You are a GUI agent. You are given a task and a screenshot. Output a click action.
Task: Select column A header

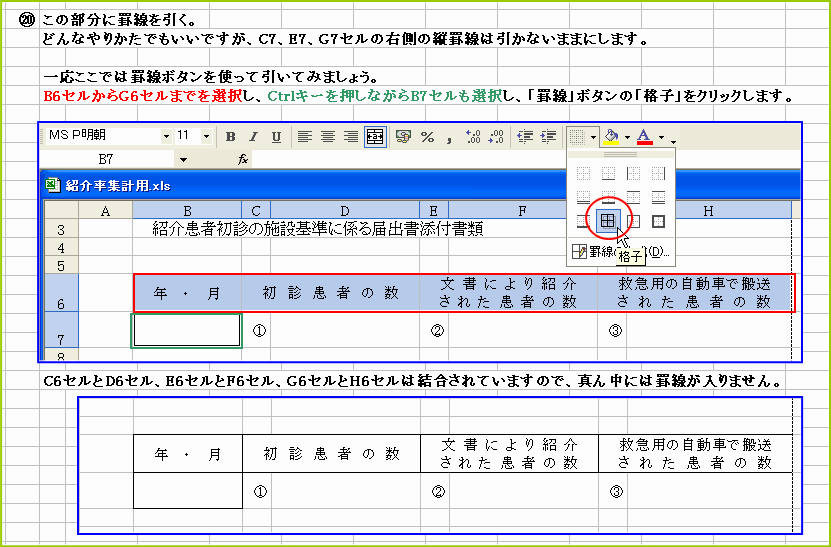105,211
